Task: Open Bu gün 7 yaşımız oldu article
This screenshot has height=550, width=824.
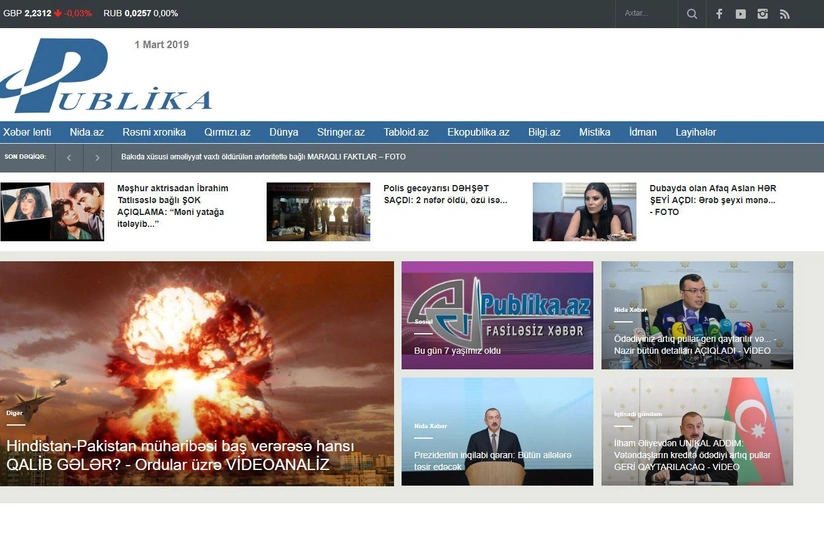Action: (x=497, y=315)
